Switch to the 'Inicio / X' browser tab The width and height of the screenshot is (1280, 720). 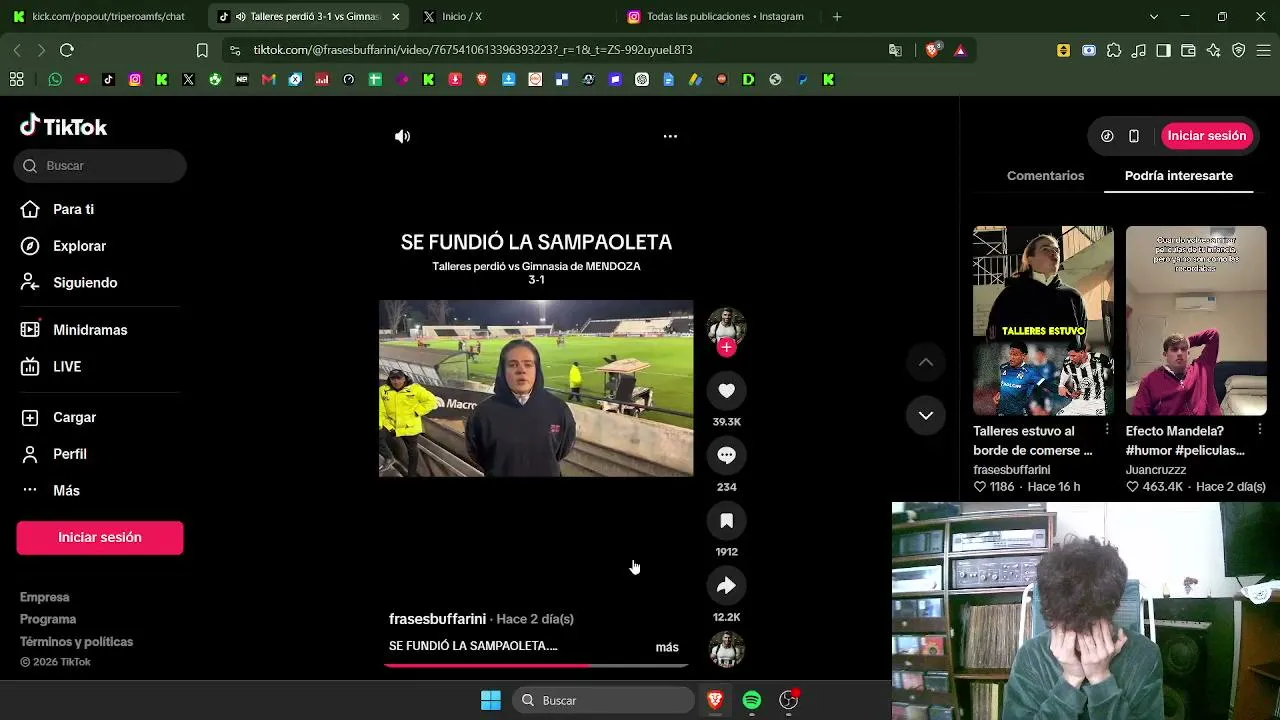point(512,17)
